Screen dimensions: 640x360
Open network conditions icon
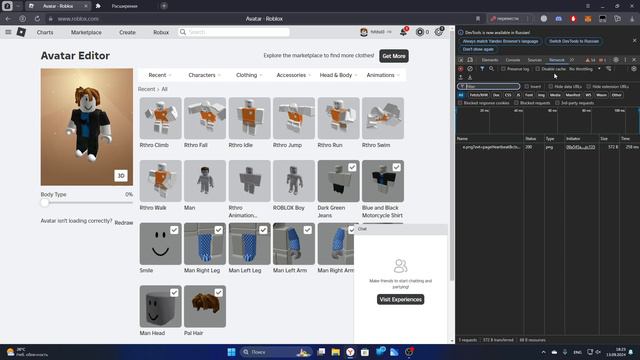(x=609, y=69)
